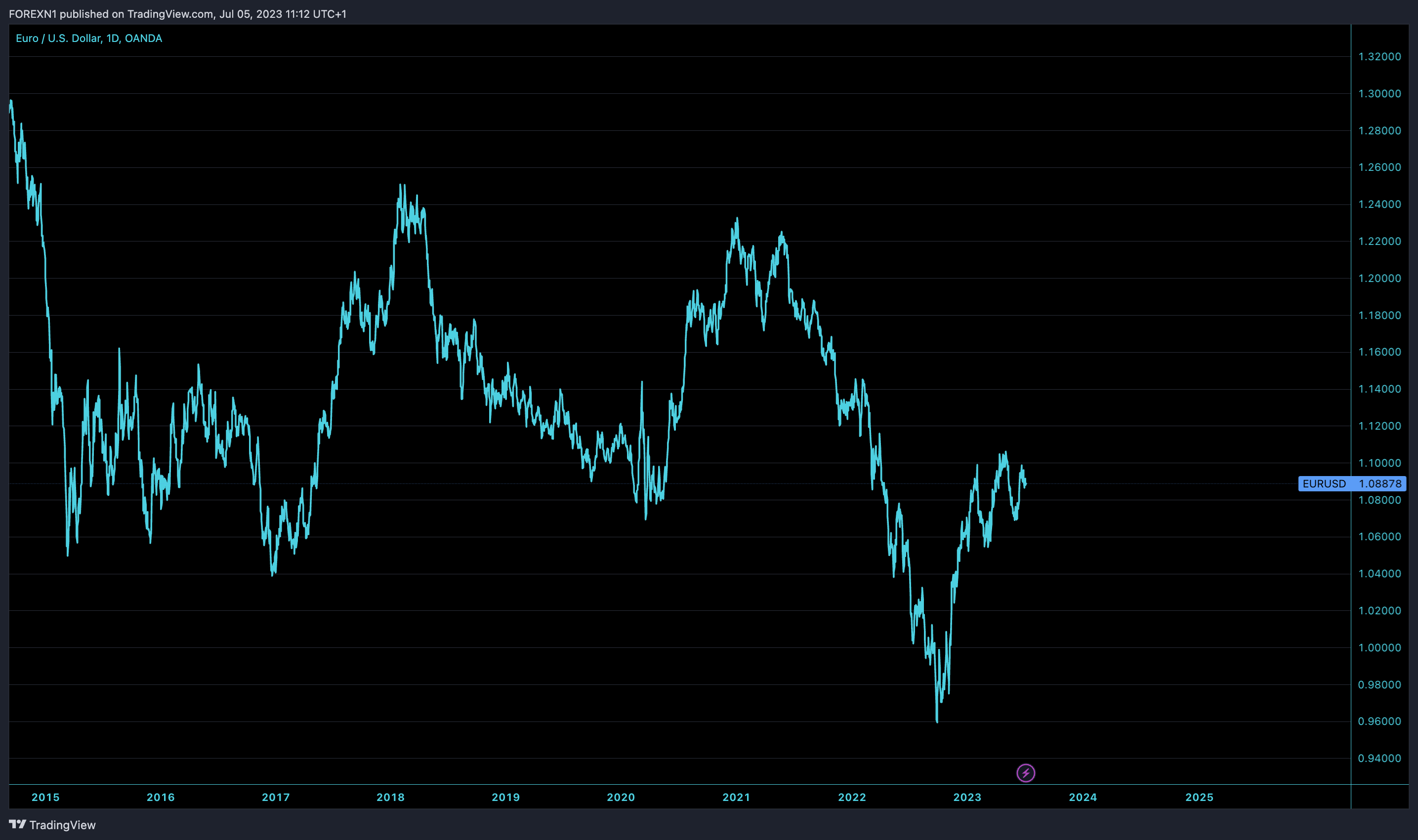Click the 2017 label on time axis

276,797
